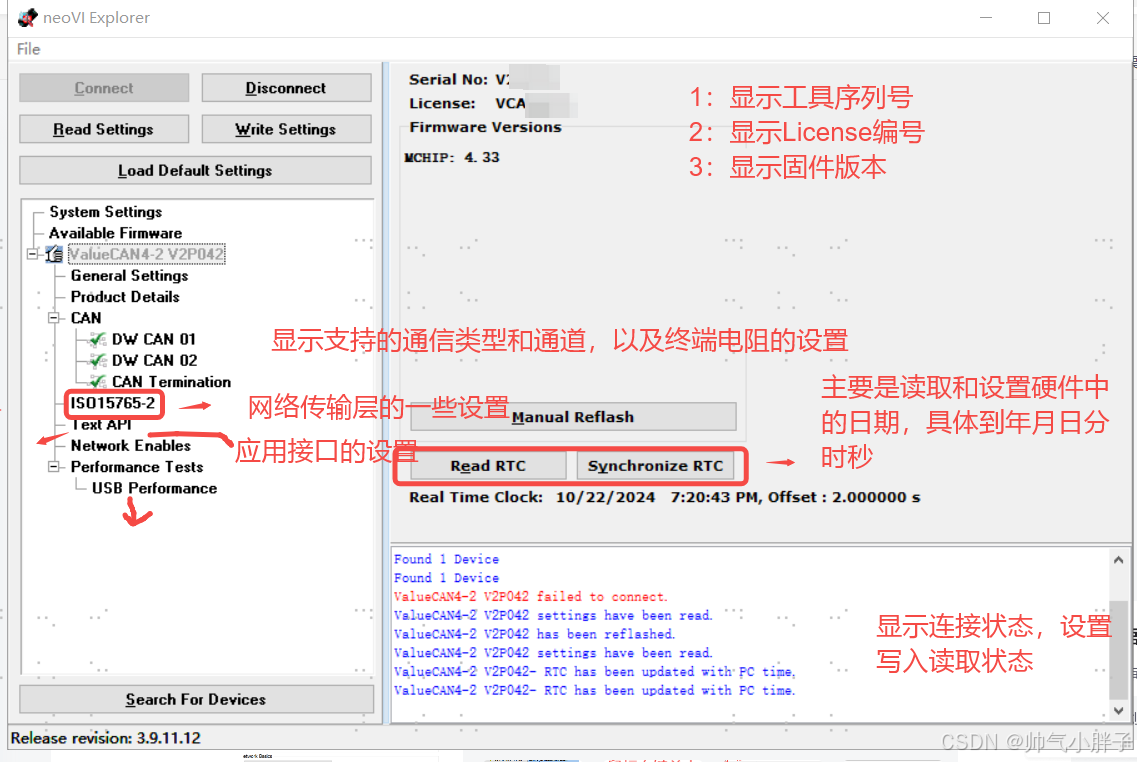Screen dimensions: 1137x762
Task: Click the Read RTC button
Action: point(488,465)
